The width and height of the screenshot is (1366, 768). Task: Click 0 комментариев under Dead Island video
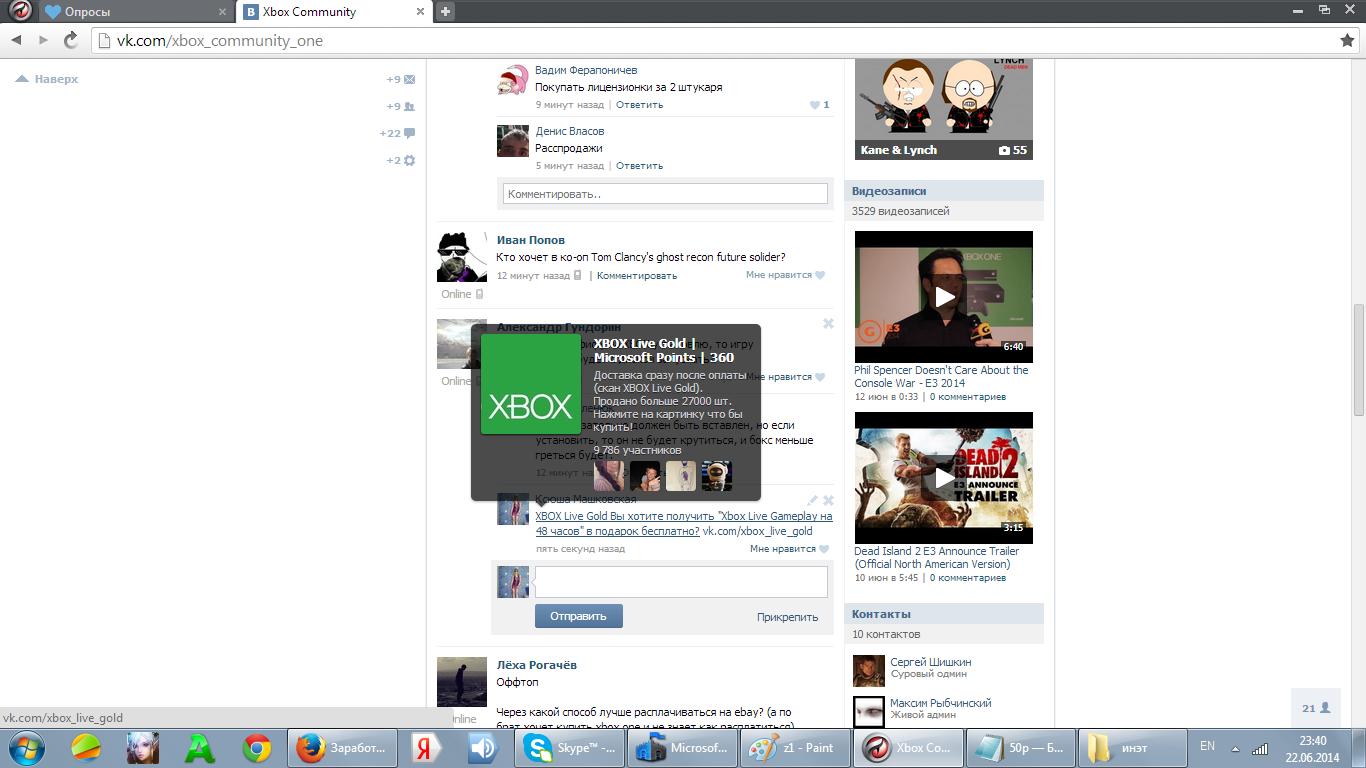pos(968,577)
